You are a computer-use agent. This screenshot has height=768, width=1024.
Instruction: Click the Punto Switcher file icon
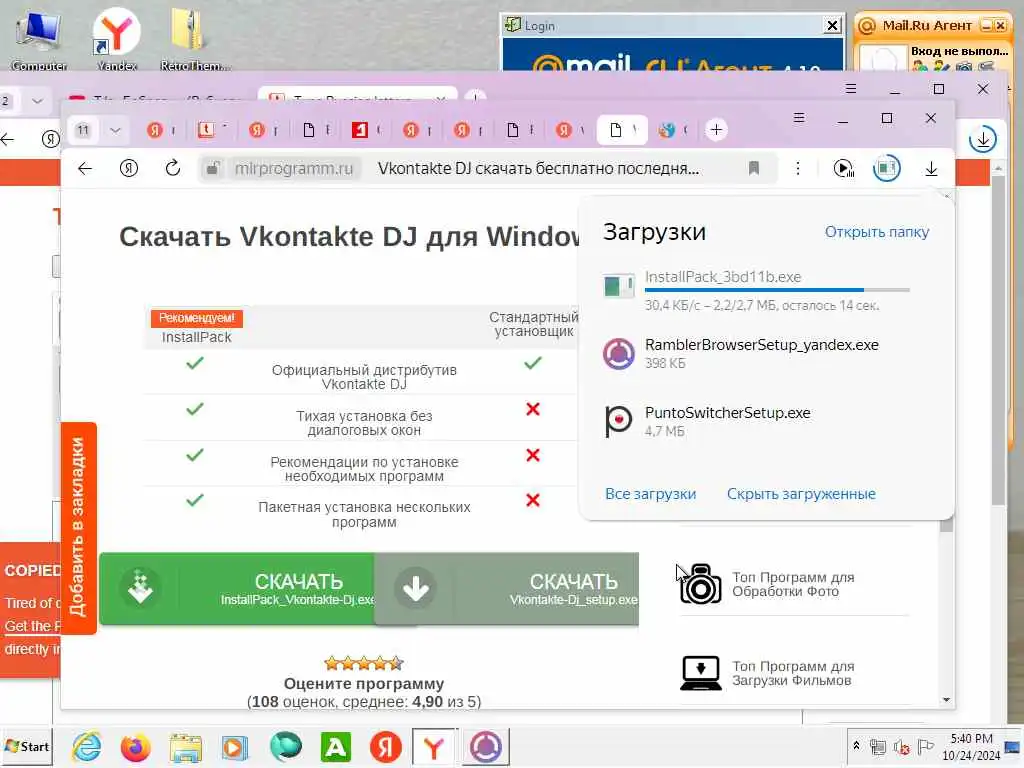click(x=618, y=421)
